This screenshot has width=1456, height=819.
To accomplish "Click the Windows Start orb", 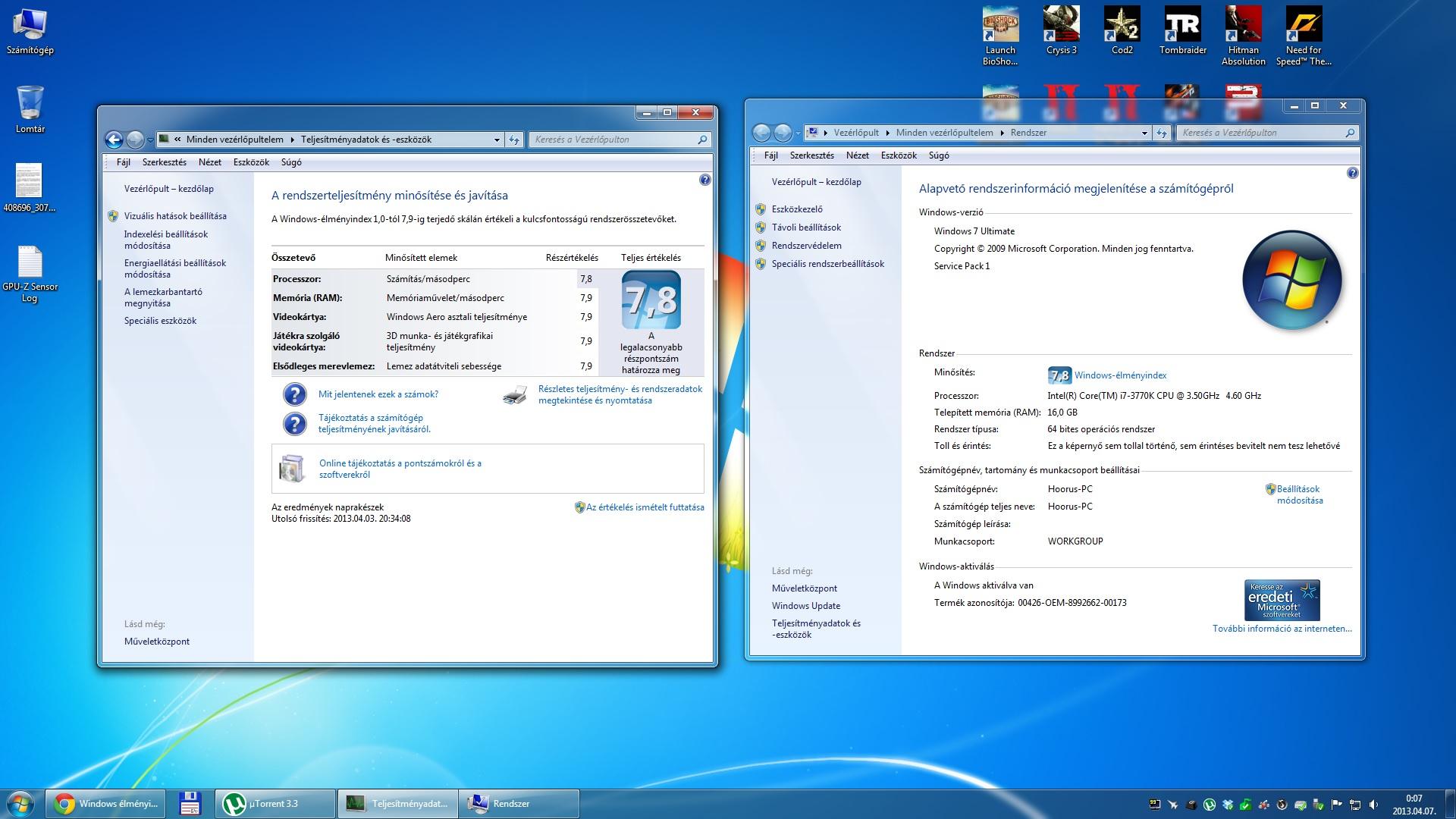I will point(20,804).
